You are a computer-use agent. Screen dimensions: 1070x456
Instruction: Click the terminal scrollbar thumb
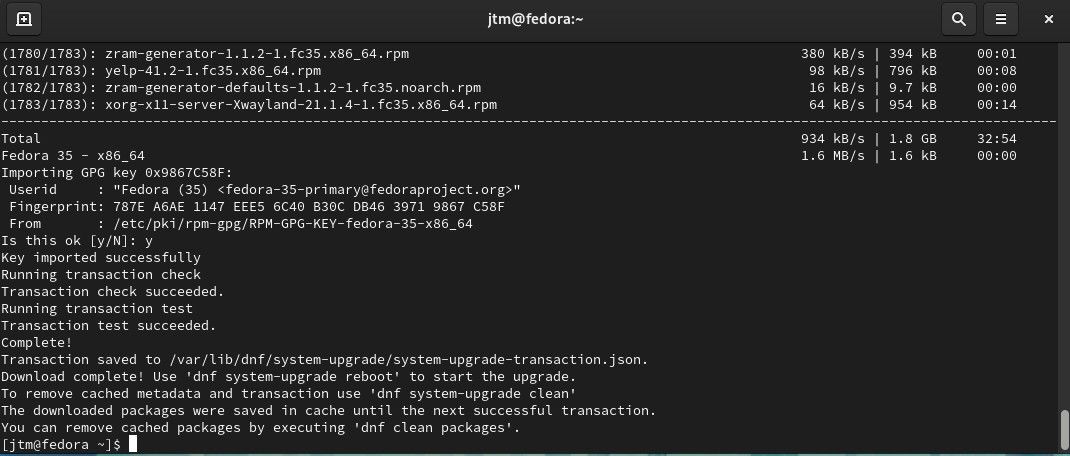click(1064, 430)
